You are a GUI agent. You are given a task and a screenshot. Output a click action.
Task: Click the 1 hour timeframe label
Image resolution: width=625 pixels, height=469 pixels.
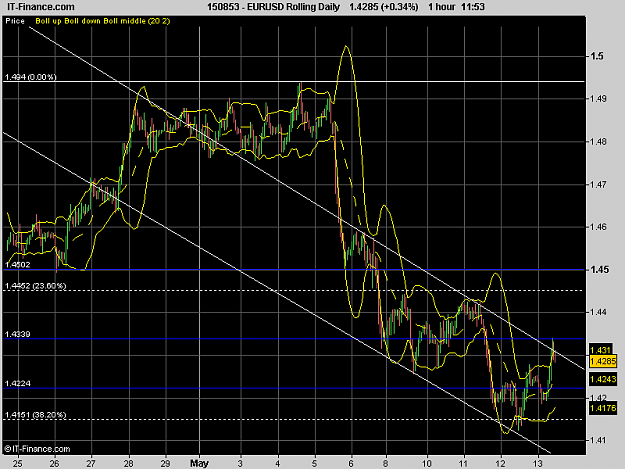coord(442,7)
